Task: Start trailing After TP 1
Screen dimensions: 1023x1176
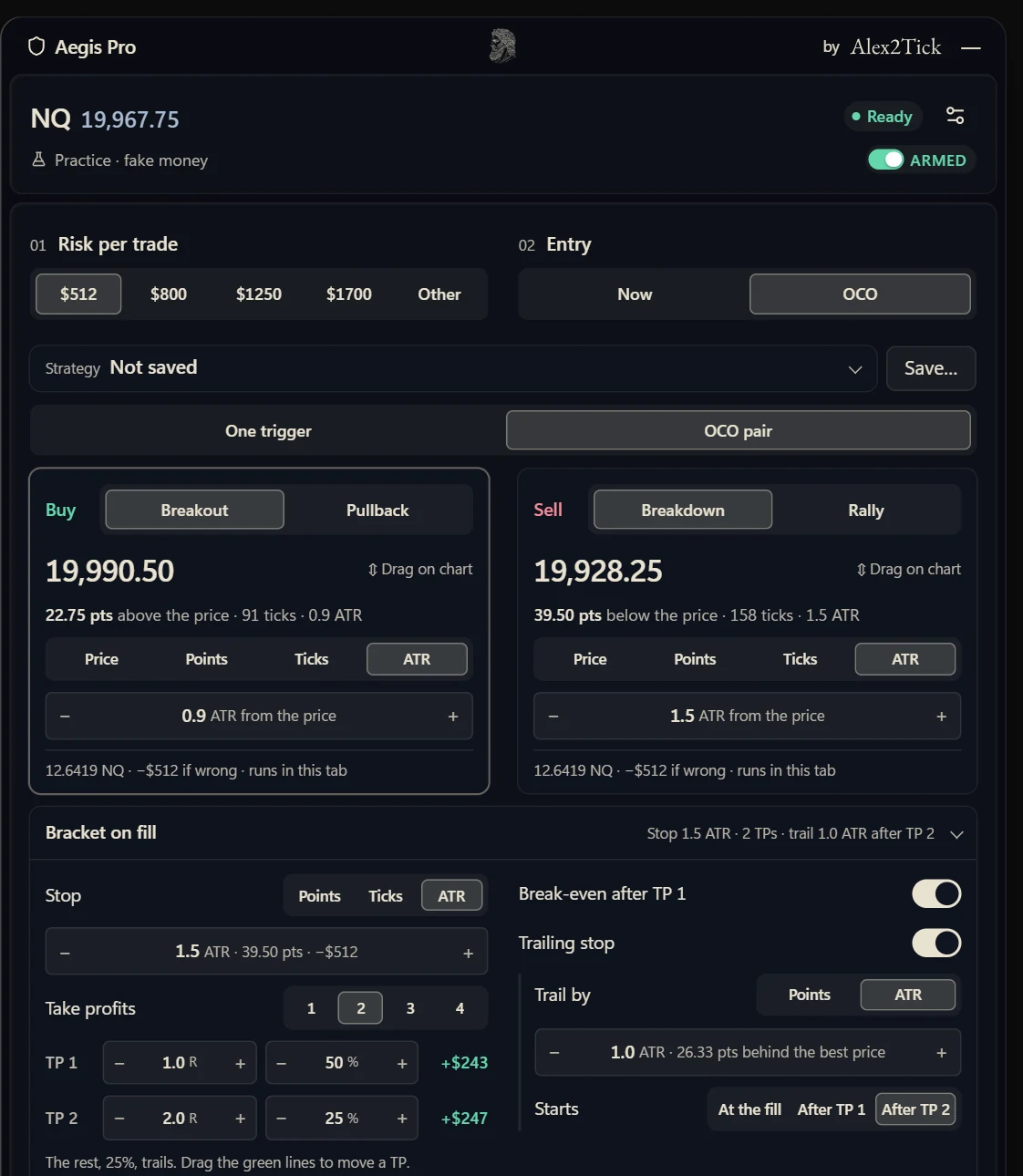Action: point(832,1109)
